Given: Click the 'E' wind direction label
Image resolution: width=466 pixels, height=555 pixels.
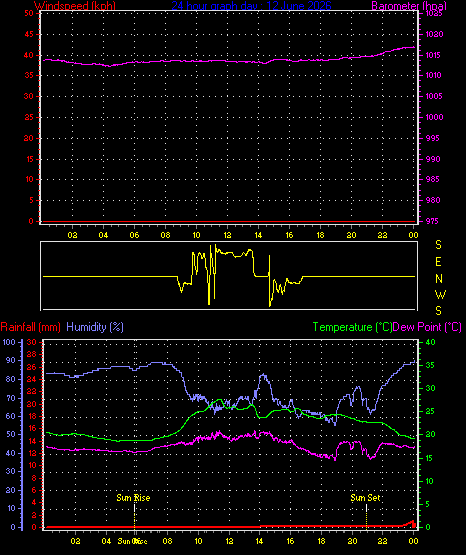Looking at the screenshot, I should (438, 262).
